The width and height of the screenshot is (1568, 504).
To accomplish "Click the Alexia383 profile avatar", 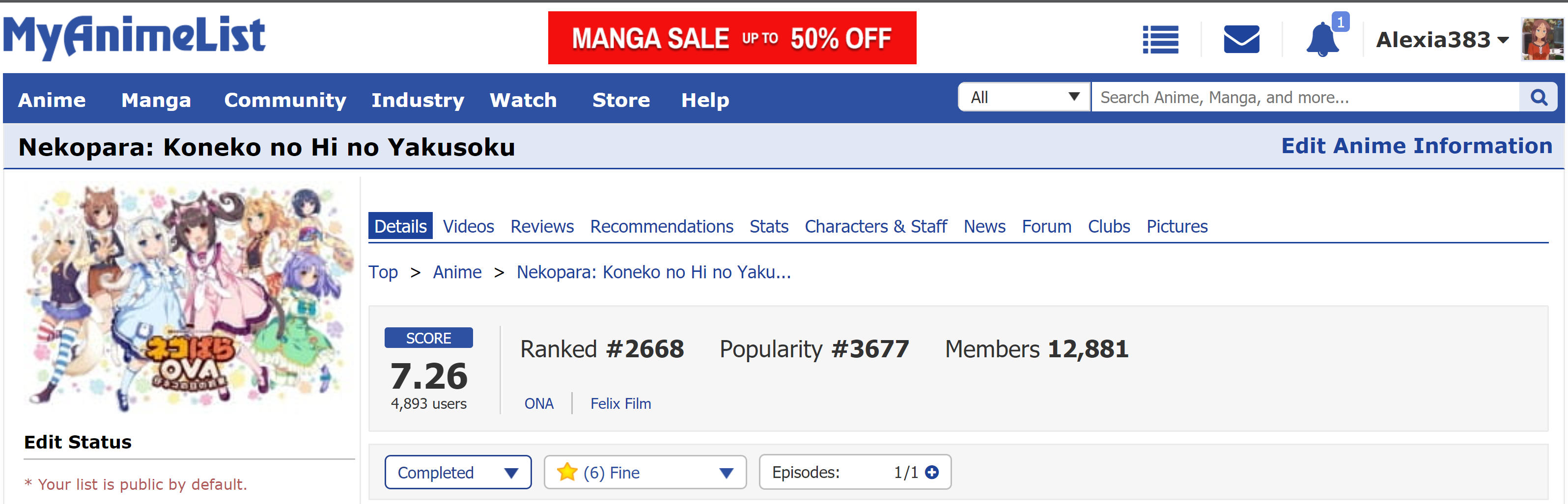I will click(1542, 40).
